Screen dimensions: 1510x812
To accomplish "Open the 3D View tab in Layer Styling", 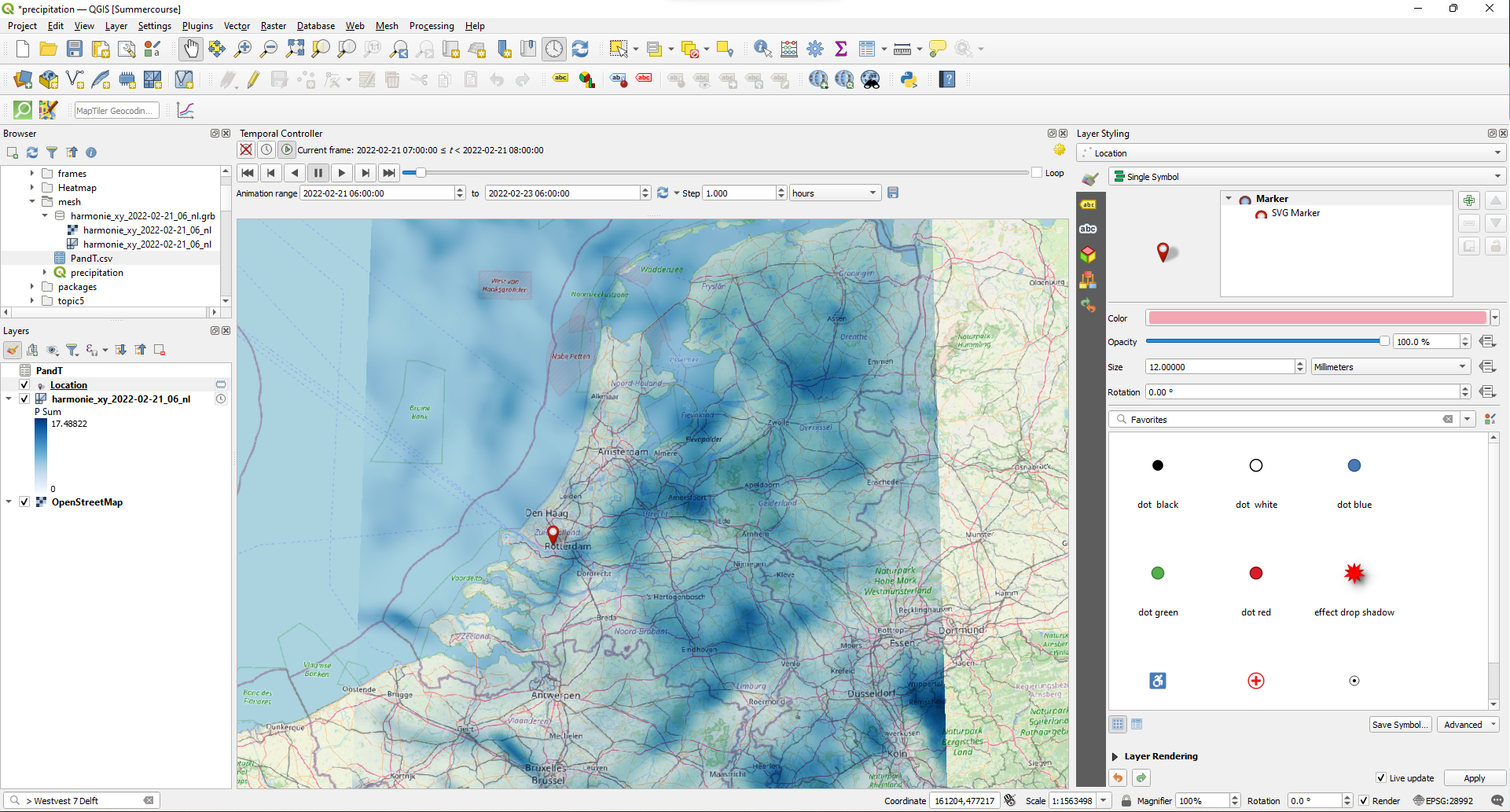I will (1089, 254).
